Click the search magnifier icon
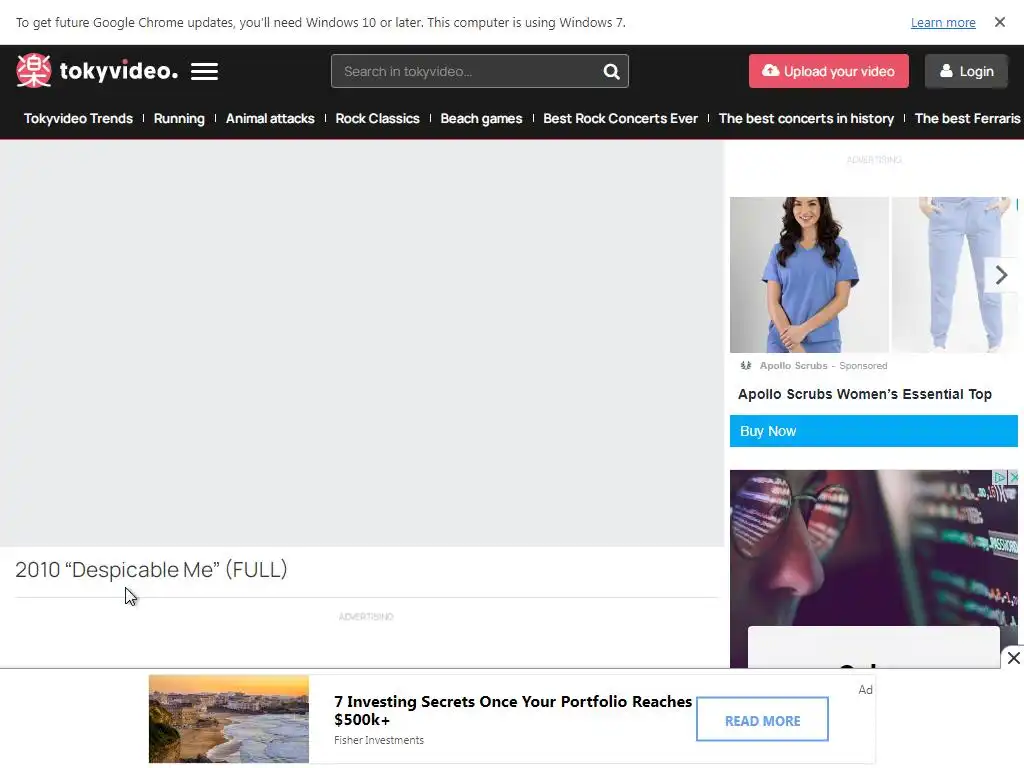The image size is (1024, 768). 611,71
